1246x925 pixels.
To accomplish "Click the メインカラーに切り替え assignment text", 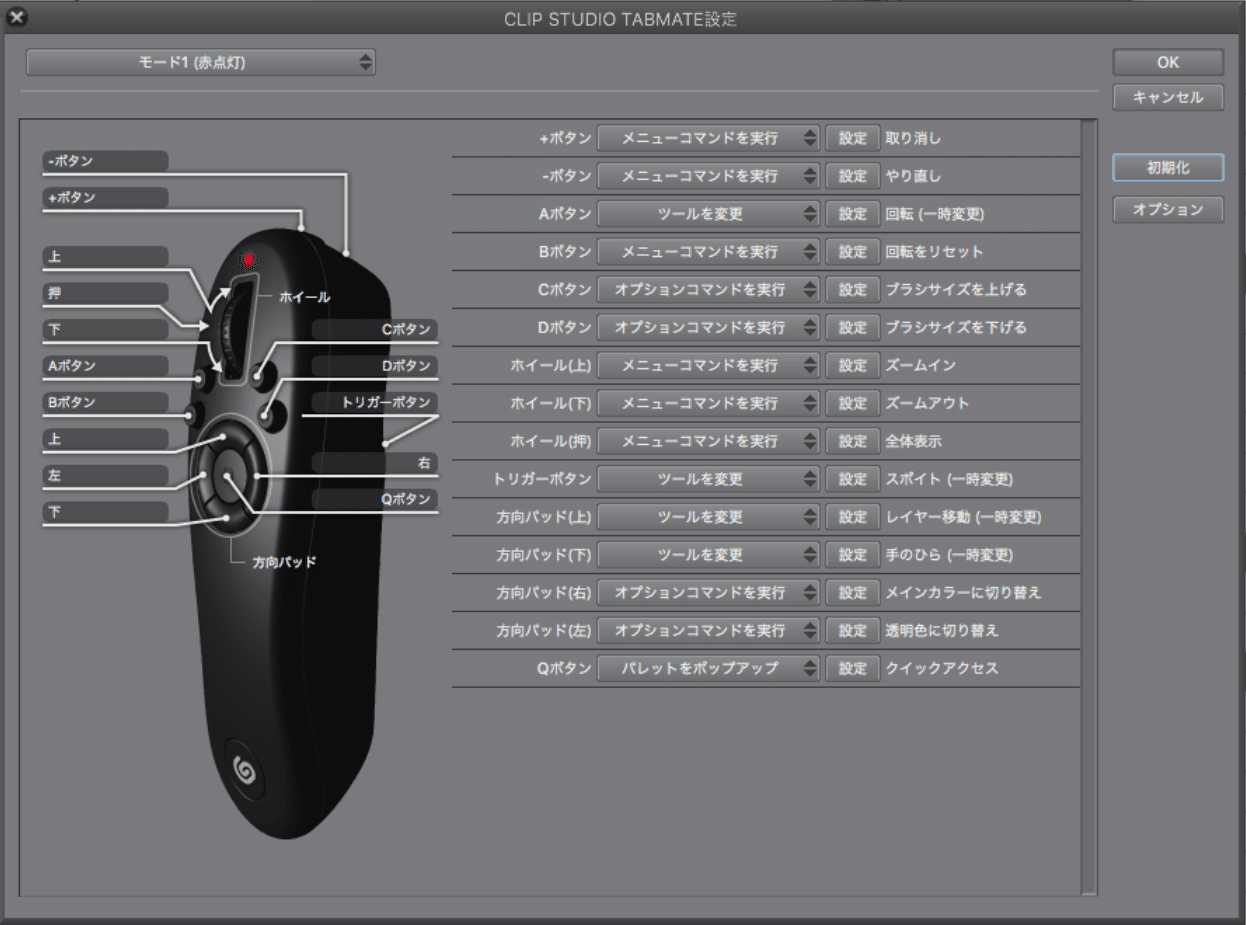I will pos(963,593).
